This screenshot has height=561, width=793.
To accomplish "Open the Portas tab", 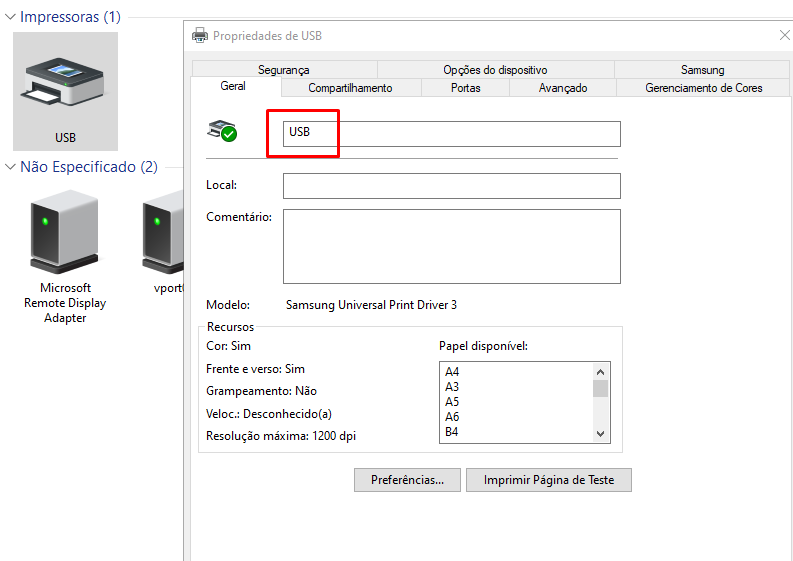I will pos(465,88).
